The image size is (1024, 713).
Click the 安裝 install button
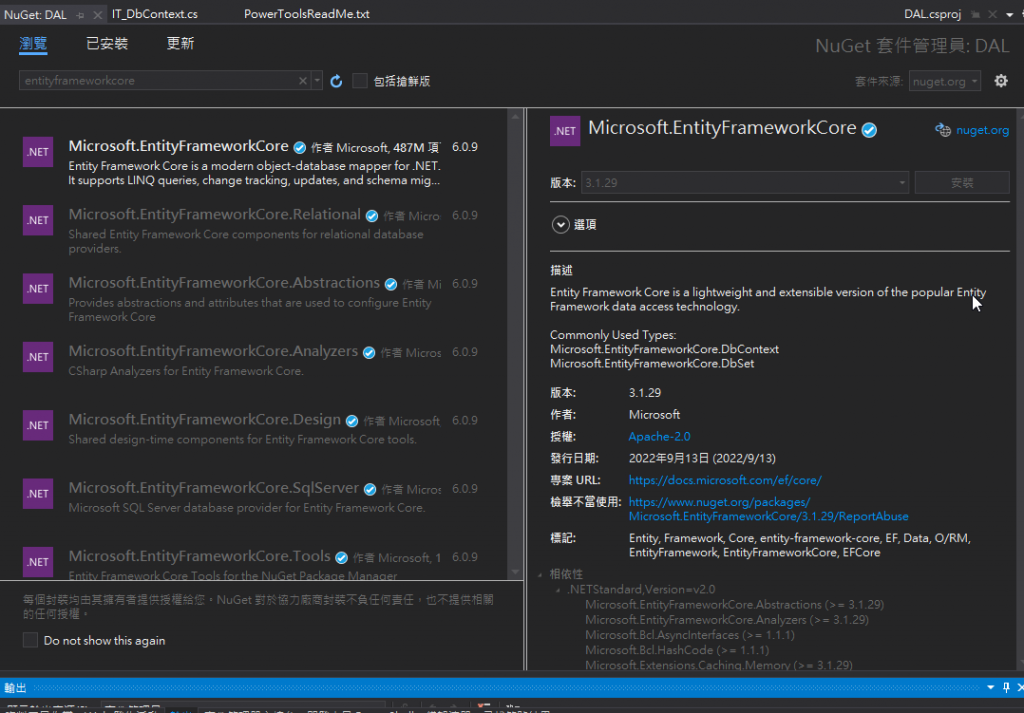tap(962, 183)
